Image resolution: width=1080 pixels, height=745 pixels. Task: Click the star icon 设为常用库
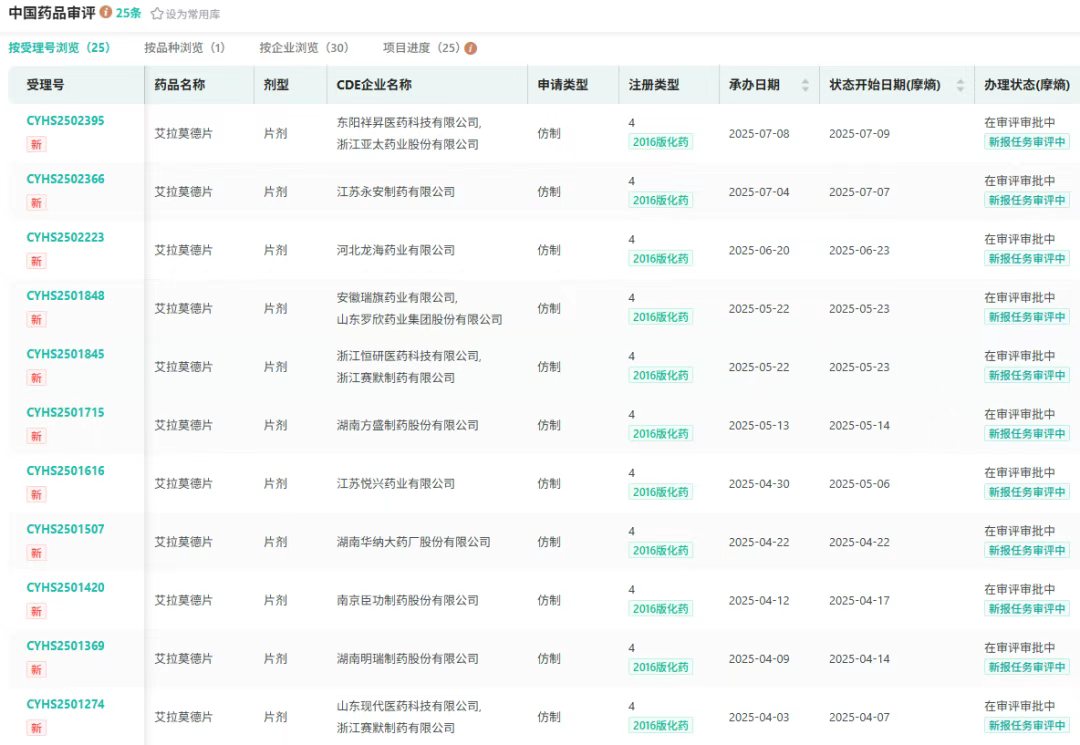point(157,14)
